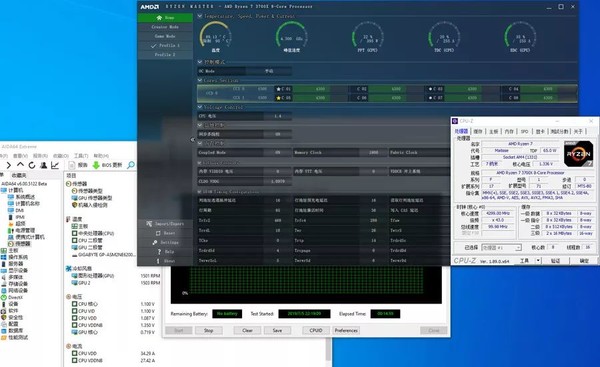600x367 pixels.
Task: Click the AIDA64 graph chart toolbar icon
Action: click(55, 165)
